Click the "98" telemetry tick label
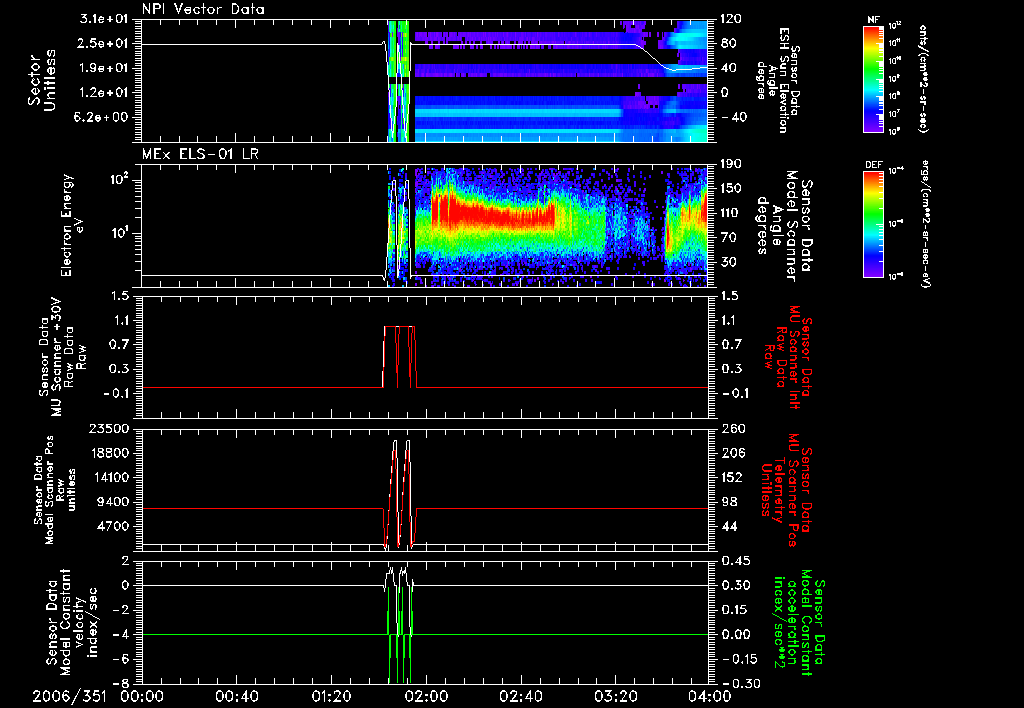Screen dimensions: 1024x708 click(x=729, y=502)
